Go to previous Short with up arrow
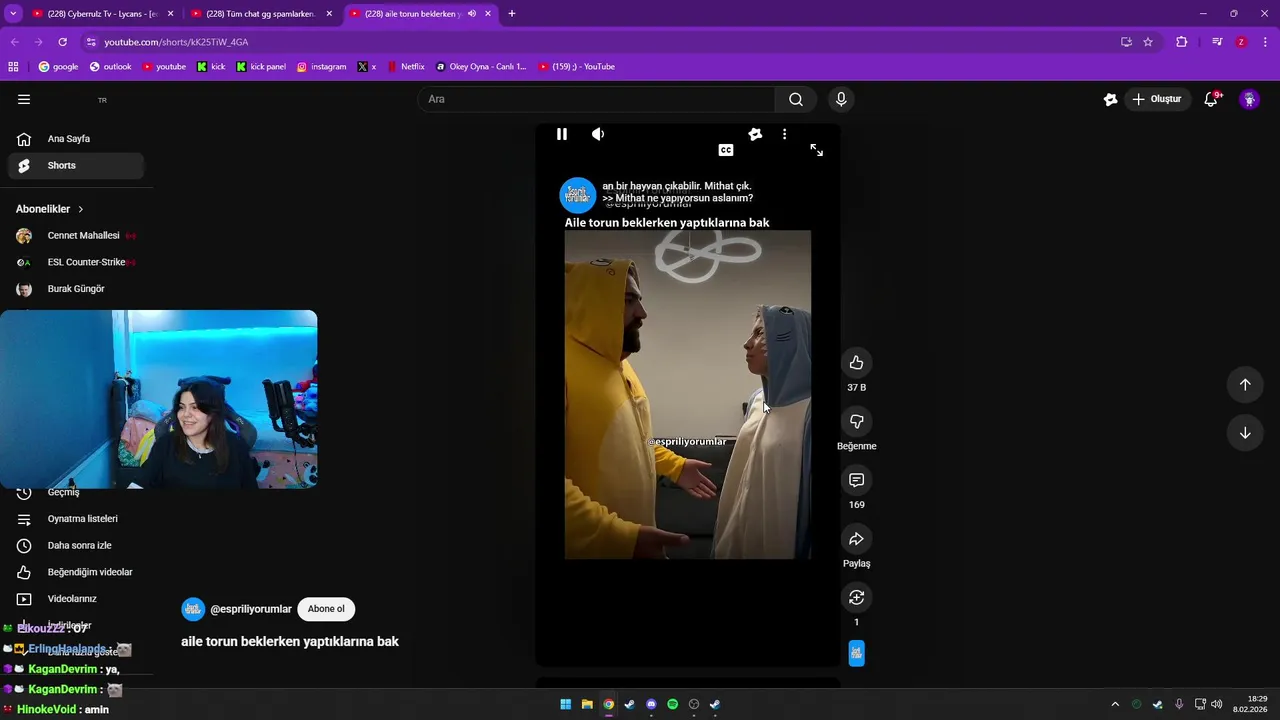 (x=1245, y=385)
